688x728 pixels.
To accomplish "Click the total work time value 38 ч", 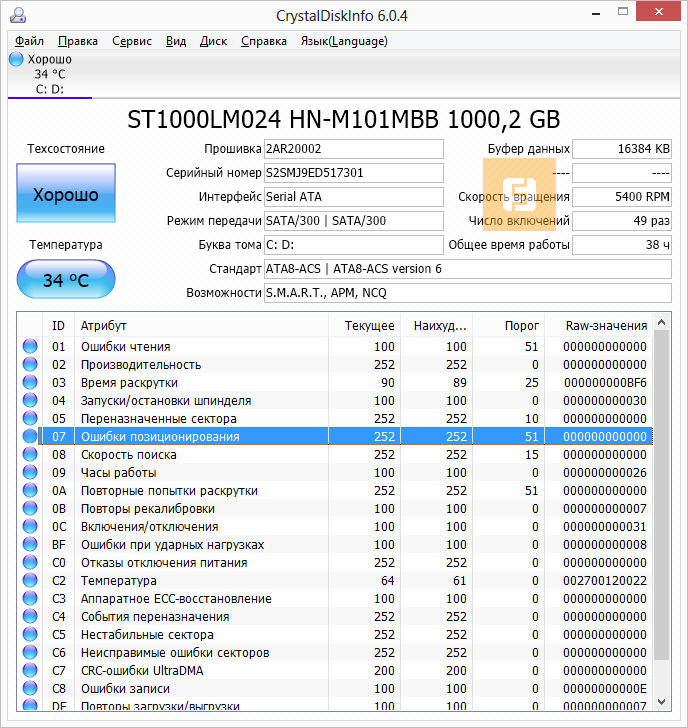I will pos(622,245).
